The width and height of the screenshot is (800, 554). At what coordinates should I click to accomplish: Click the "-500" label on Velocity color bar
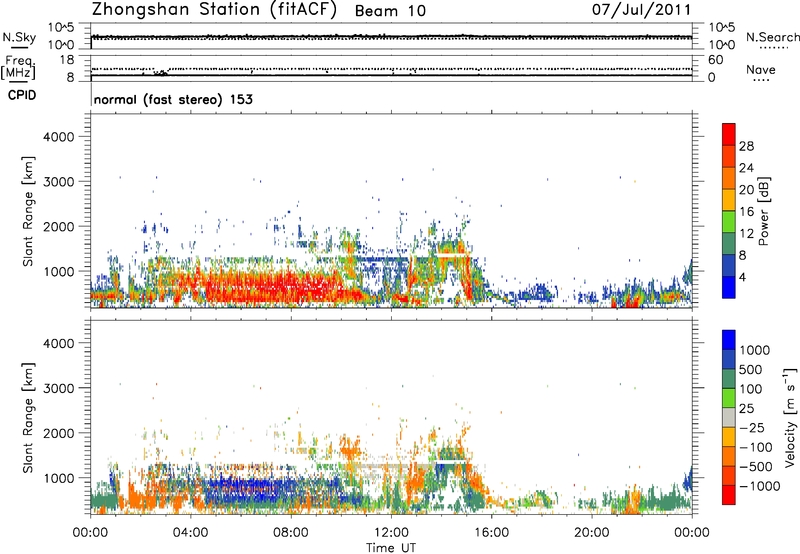click(x=755, y=467)
